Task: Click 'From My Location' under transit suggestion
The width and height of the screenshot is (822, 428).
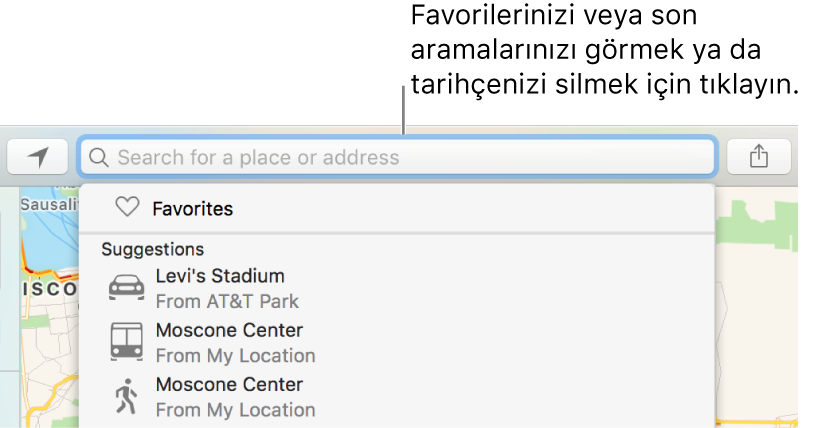Action: (x=235, y=356)
